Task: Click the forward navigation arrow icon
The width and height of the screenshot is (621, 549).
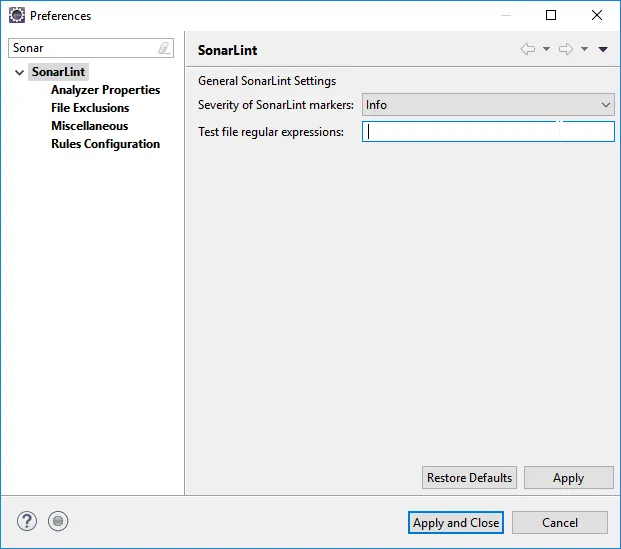Action: 566,49
